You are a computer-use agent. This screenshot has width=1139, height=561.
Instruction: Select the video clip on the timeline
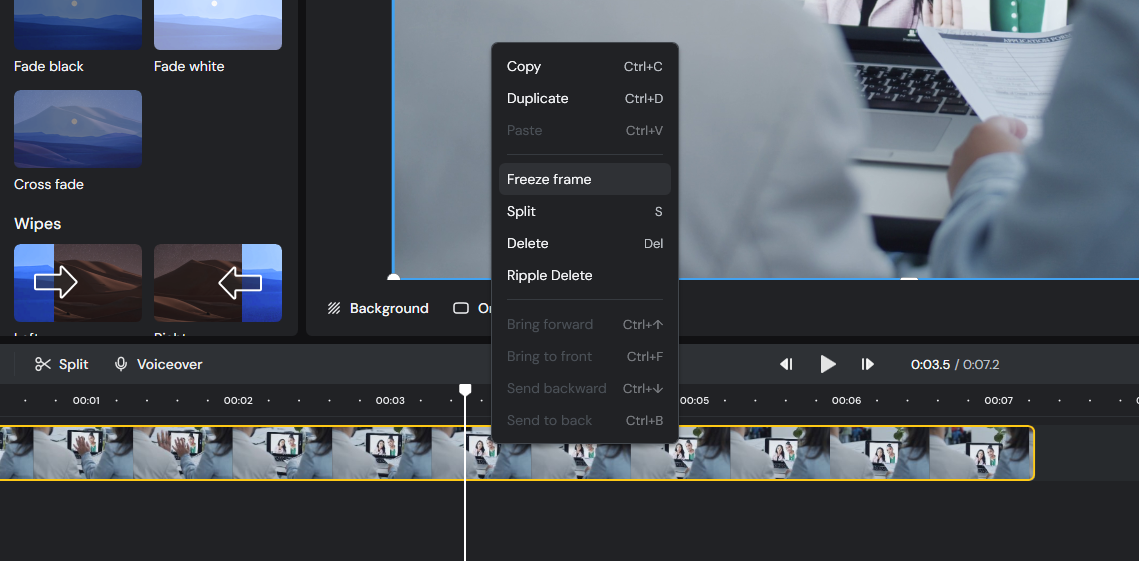pos(800,453)
